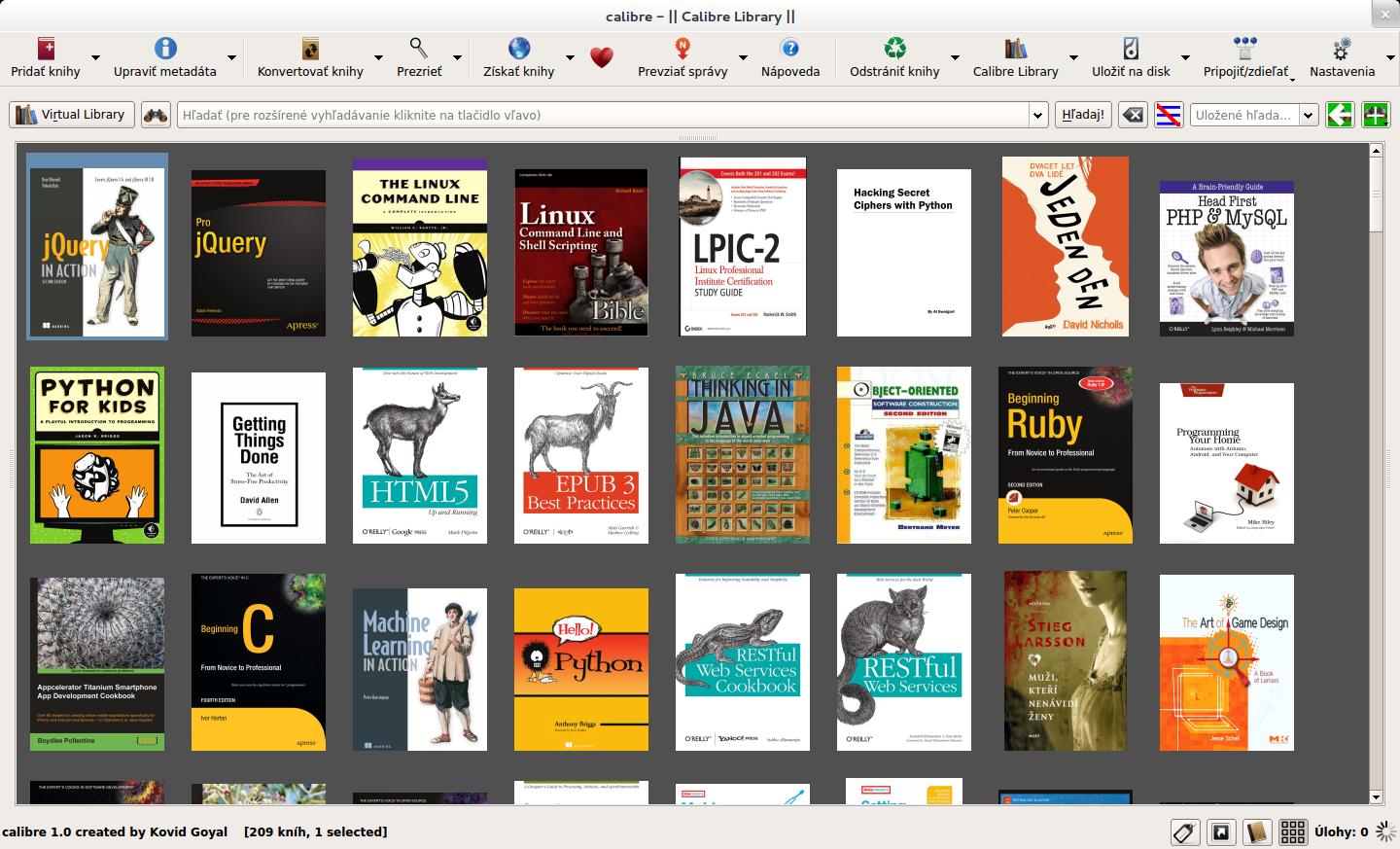The width and height of the screenshot is (1400, 849).
Task: Select Hacking Secret Ciphers with Python cover
Action: tap(904, 253)
